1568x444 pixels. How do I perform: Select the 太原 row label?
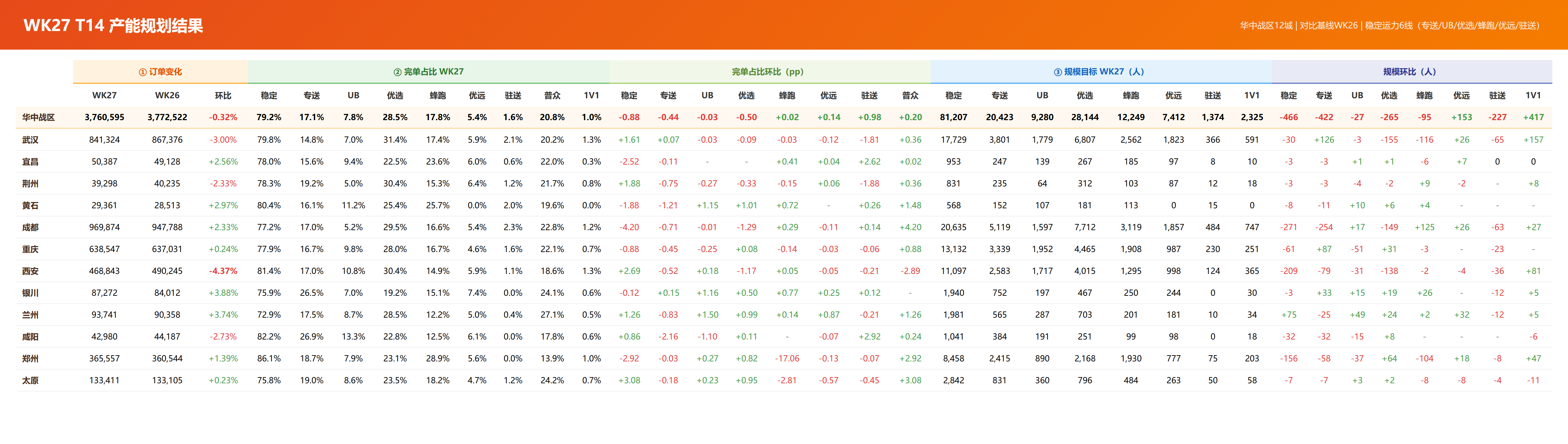(30, 381)
